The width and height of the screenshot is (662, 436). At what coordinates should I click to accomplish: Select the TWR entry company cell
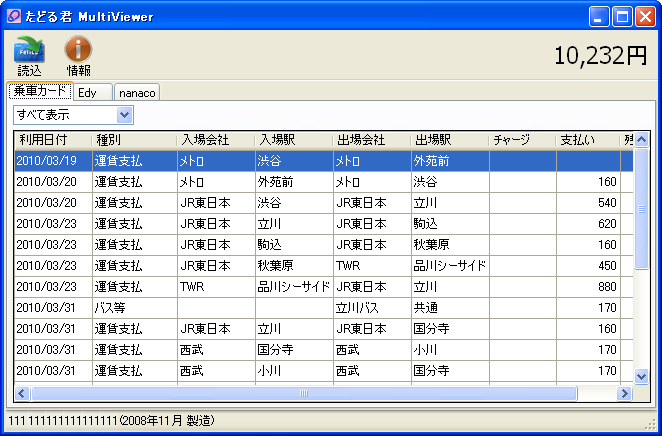point(216,287)
